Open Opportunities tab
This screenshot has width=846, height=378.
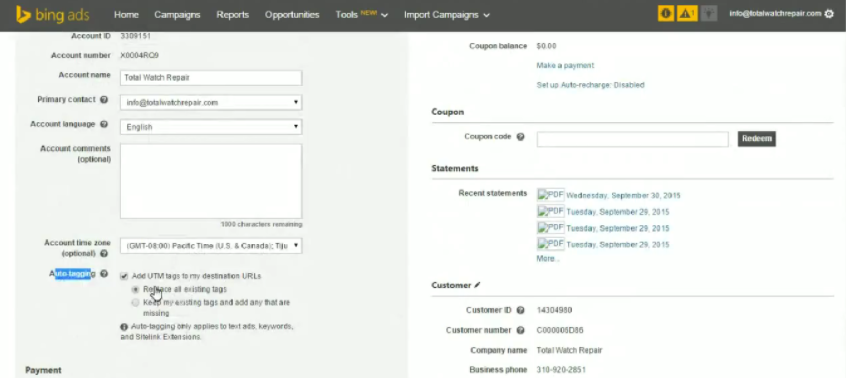coord(292,15)
